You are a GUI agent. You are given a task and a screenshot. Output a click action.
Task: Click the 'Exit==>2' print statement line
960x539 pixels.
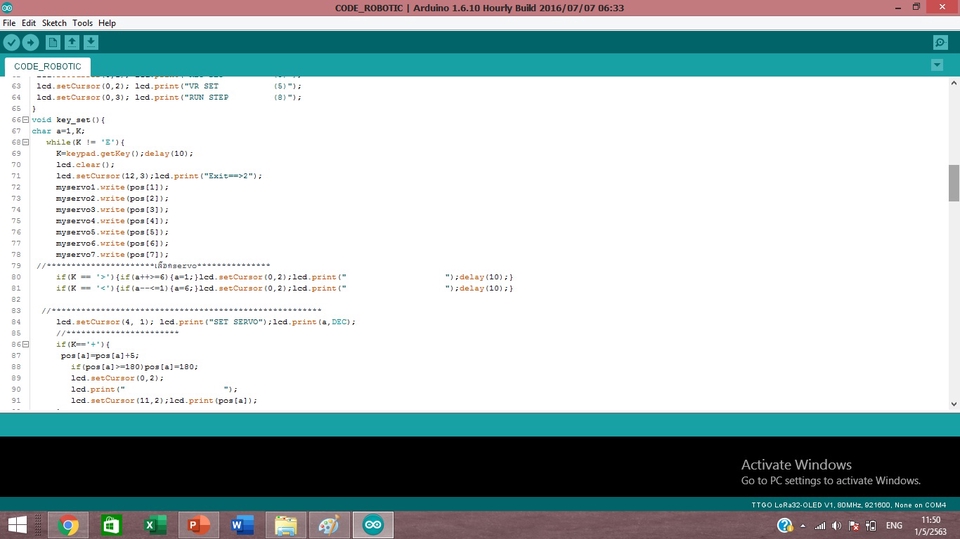point(159,176)
